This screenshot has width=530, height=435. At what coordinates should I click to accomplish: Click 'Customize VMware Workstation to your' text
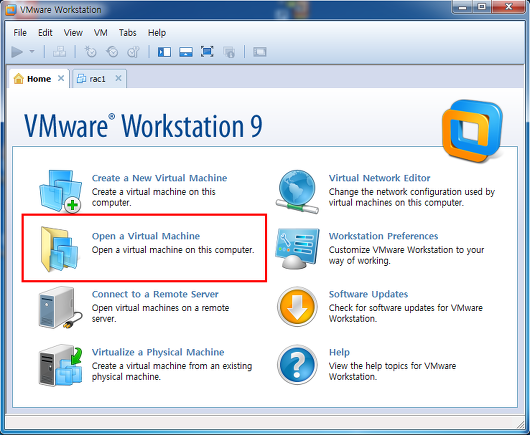(x=406, y=250)
